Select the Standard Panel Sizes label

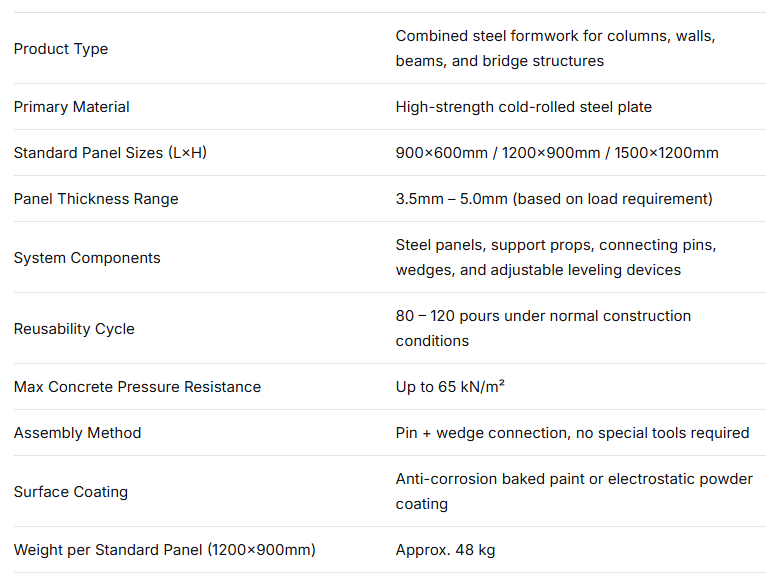click(110, 153)
